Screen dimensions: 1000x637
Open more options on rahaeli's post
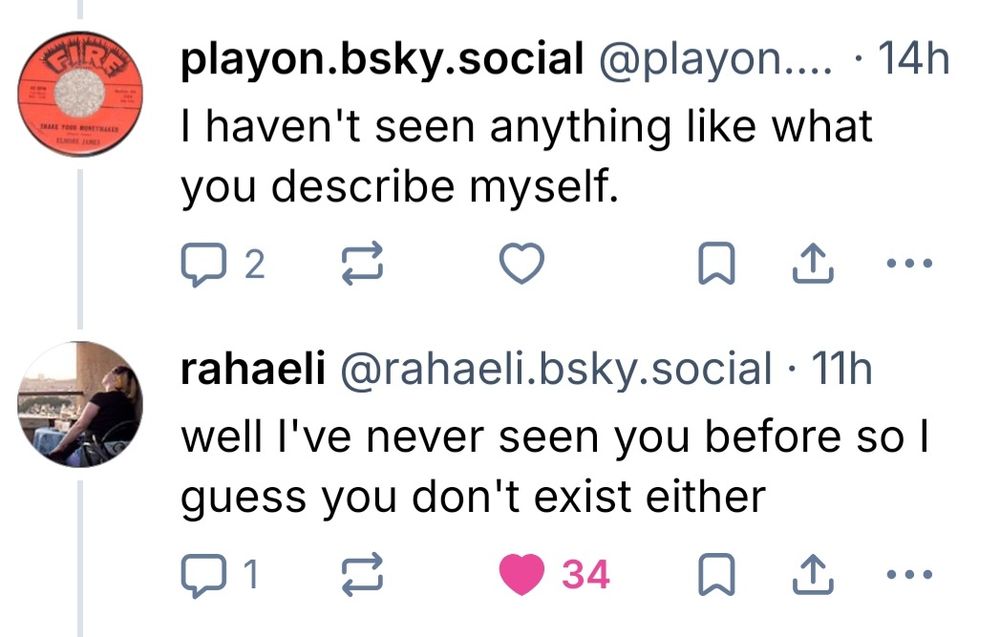point(910,574)
